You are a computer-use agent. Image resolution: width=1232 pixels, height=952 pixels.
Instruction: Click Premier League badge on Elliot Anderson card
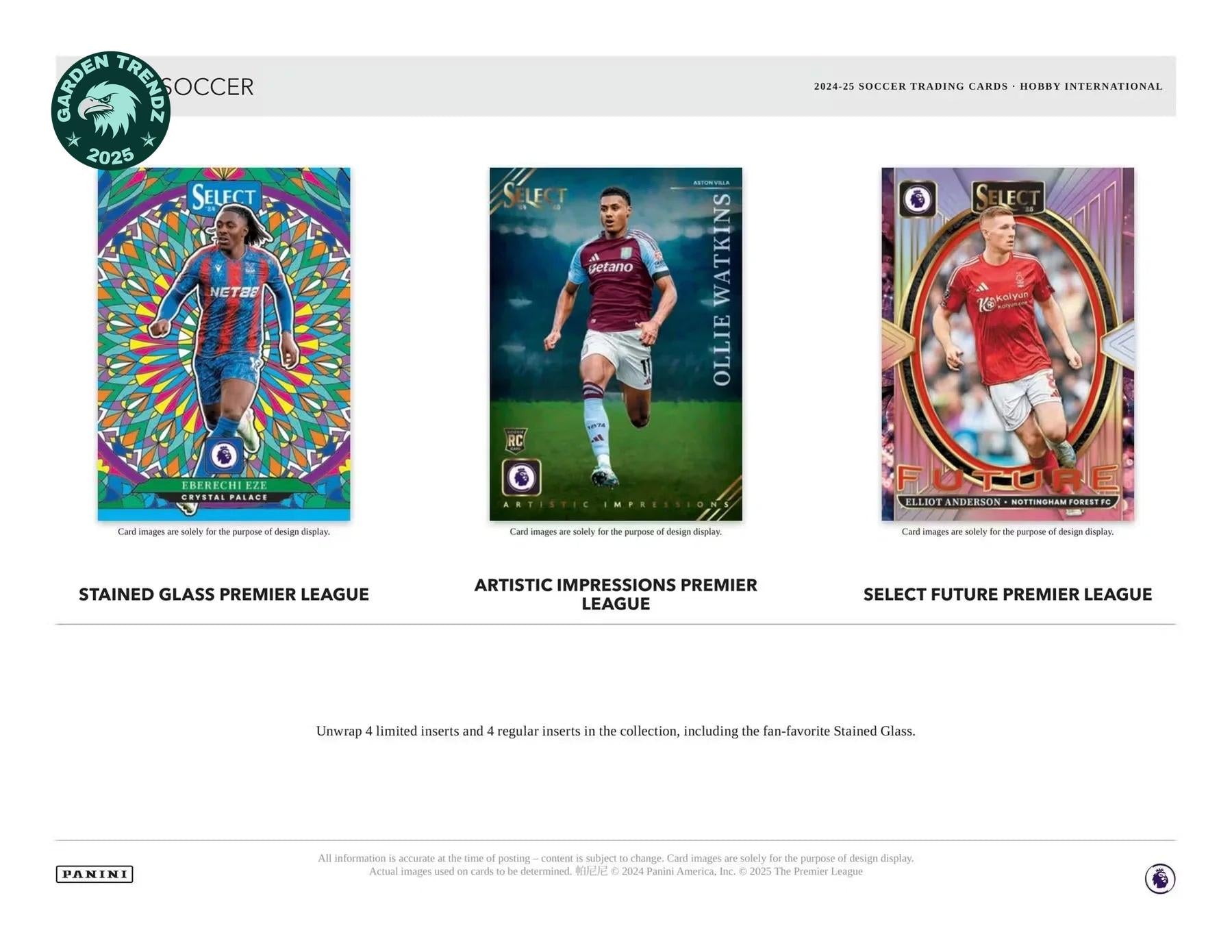918,199
